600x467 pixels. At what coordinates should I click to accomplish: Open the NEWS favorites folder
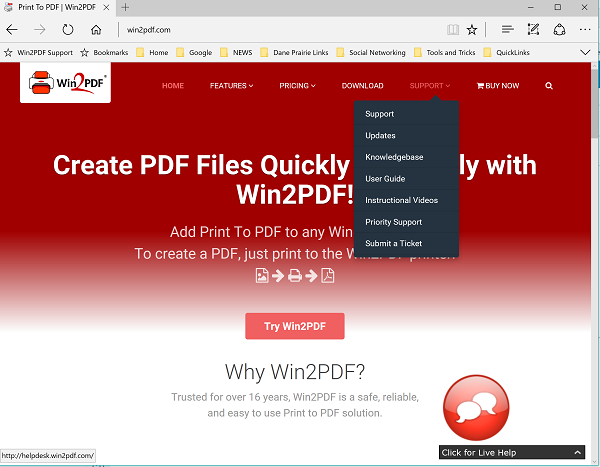[236, 52]
